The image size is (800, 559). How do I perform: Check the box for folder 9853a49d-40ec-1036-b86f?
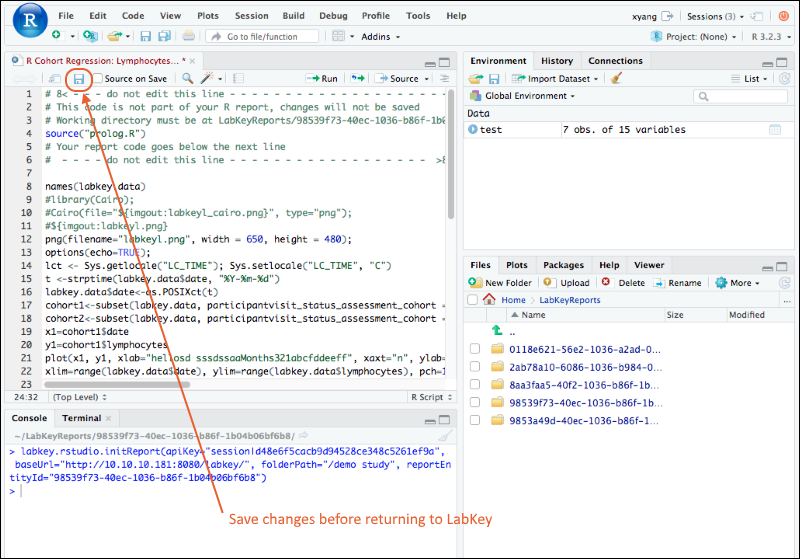[474, 420]
